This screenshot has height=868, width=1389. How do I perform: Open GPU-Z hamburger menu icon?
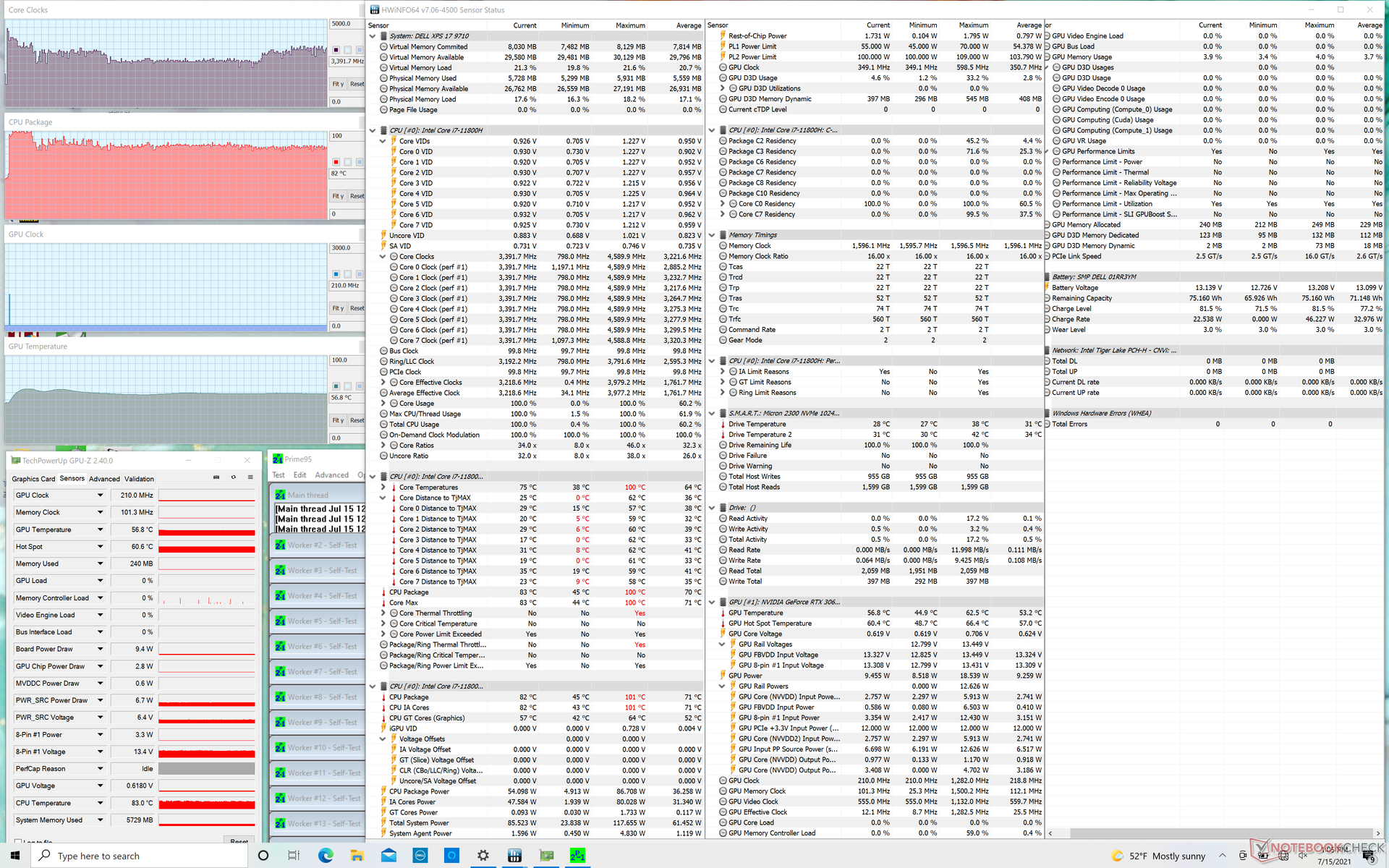click(250, 477)
